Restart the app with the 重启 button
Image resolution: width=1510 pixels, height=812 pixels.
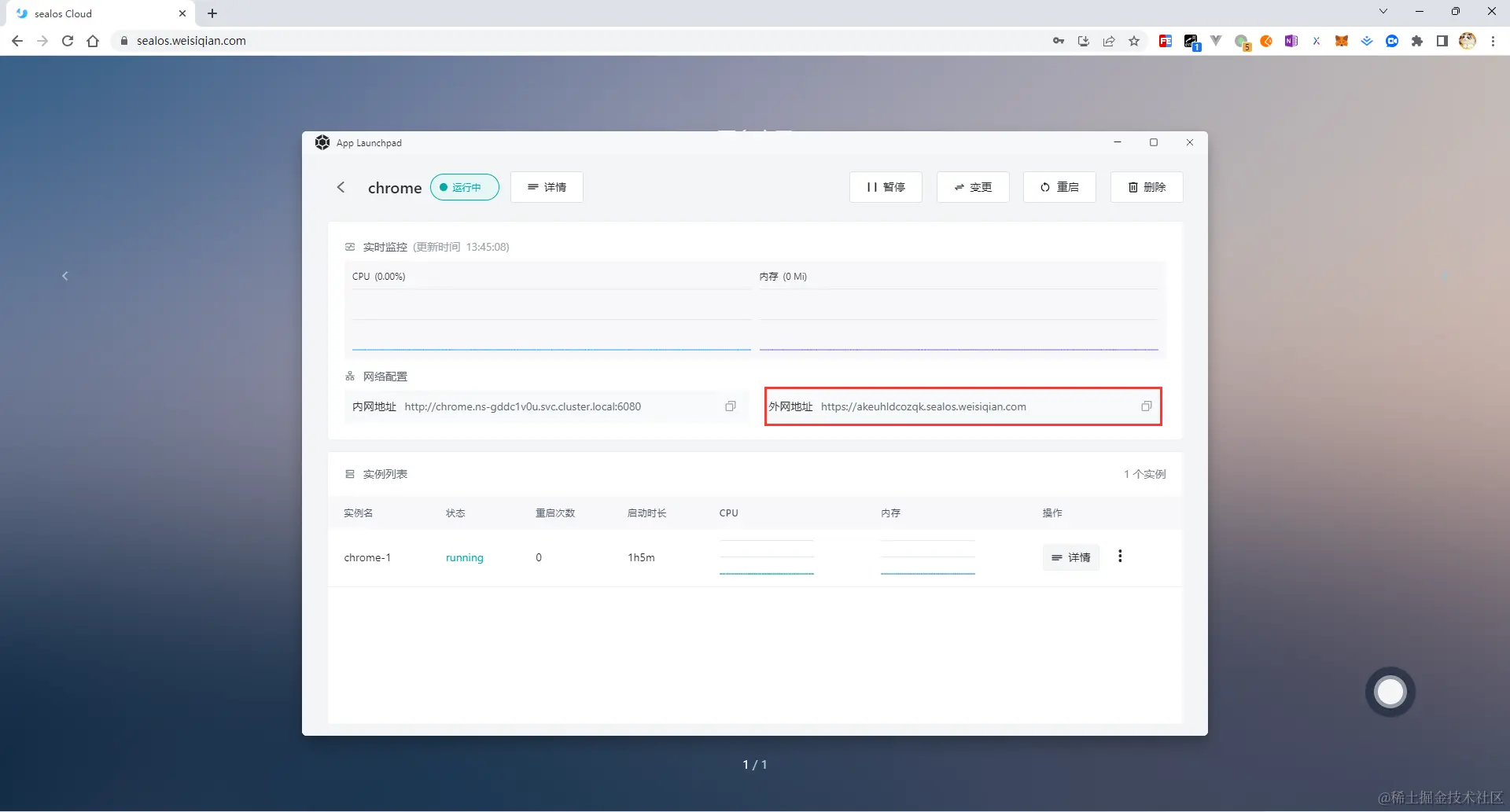tap(1059, 187)
